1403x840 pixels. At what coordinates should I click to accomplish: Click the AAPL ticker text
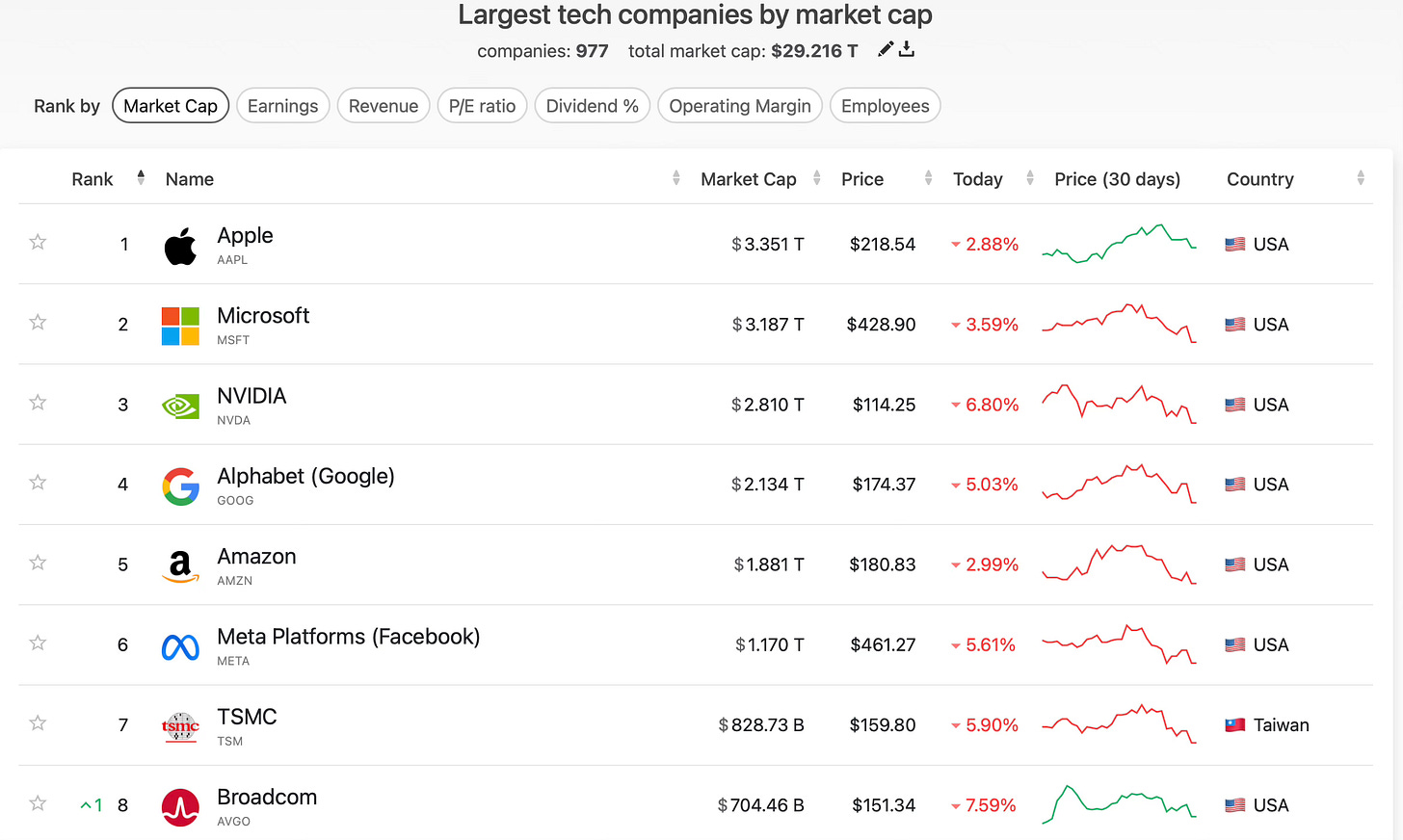(232, 260)
